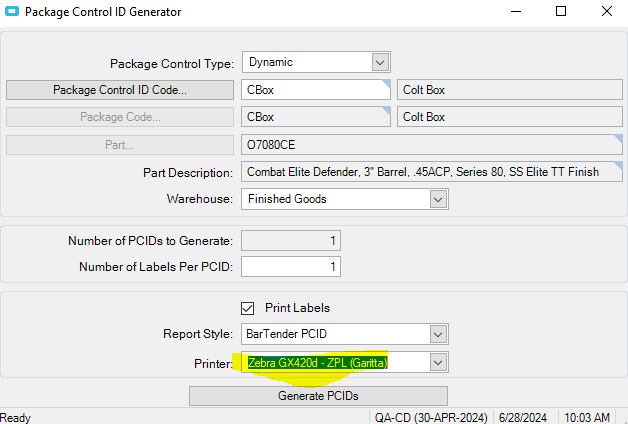Click the Colt Box description beside Package Control ID Code
628x424 pixels.
coord(510,90)
